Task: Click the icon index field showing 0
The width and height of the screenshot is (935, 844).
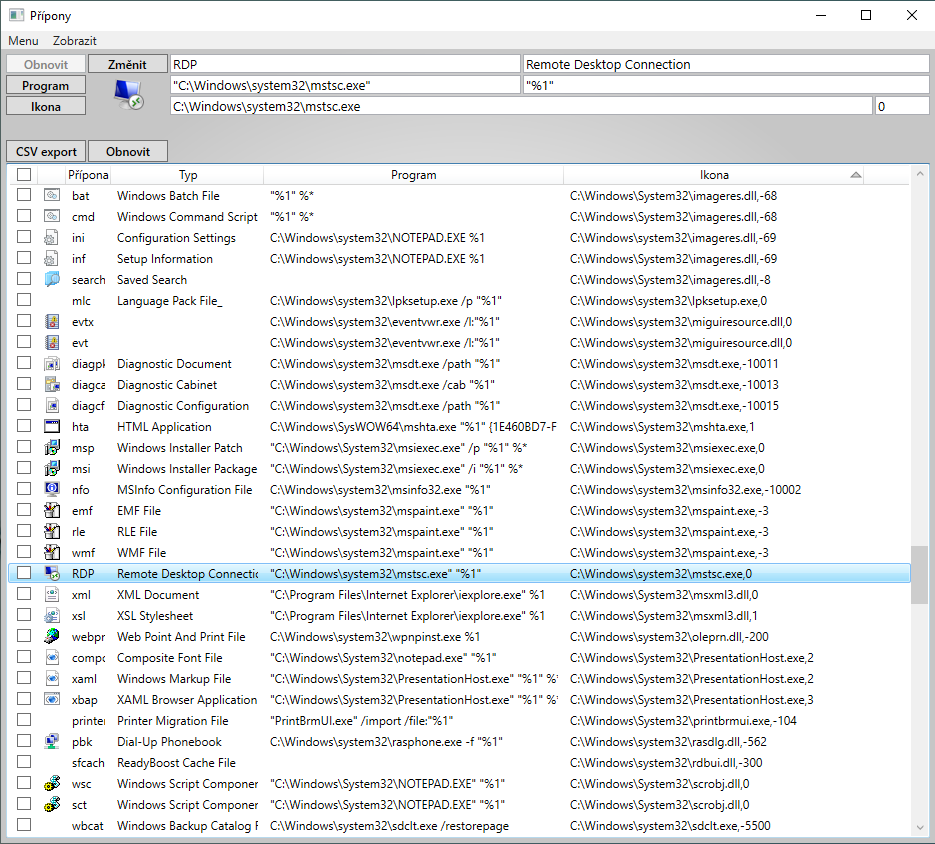Action: tap(902, 106)
